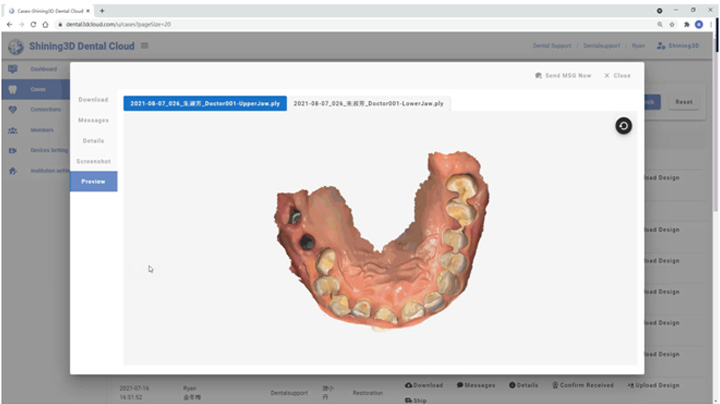The width and height of the screenshot is (720, 404).
Task: Reset the 3D view with the rotate icon
Action: (x=623, y=125)
